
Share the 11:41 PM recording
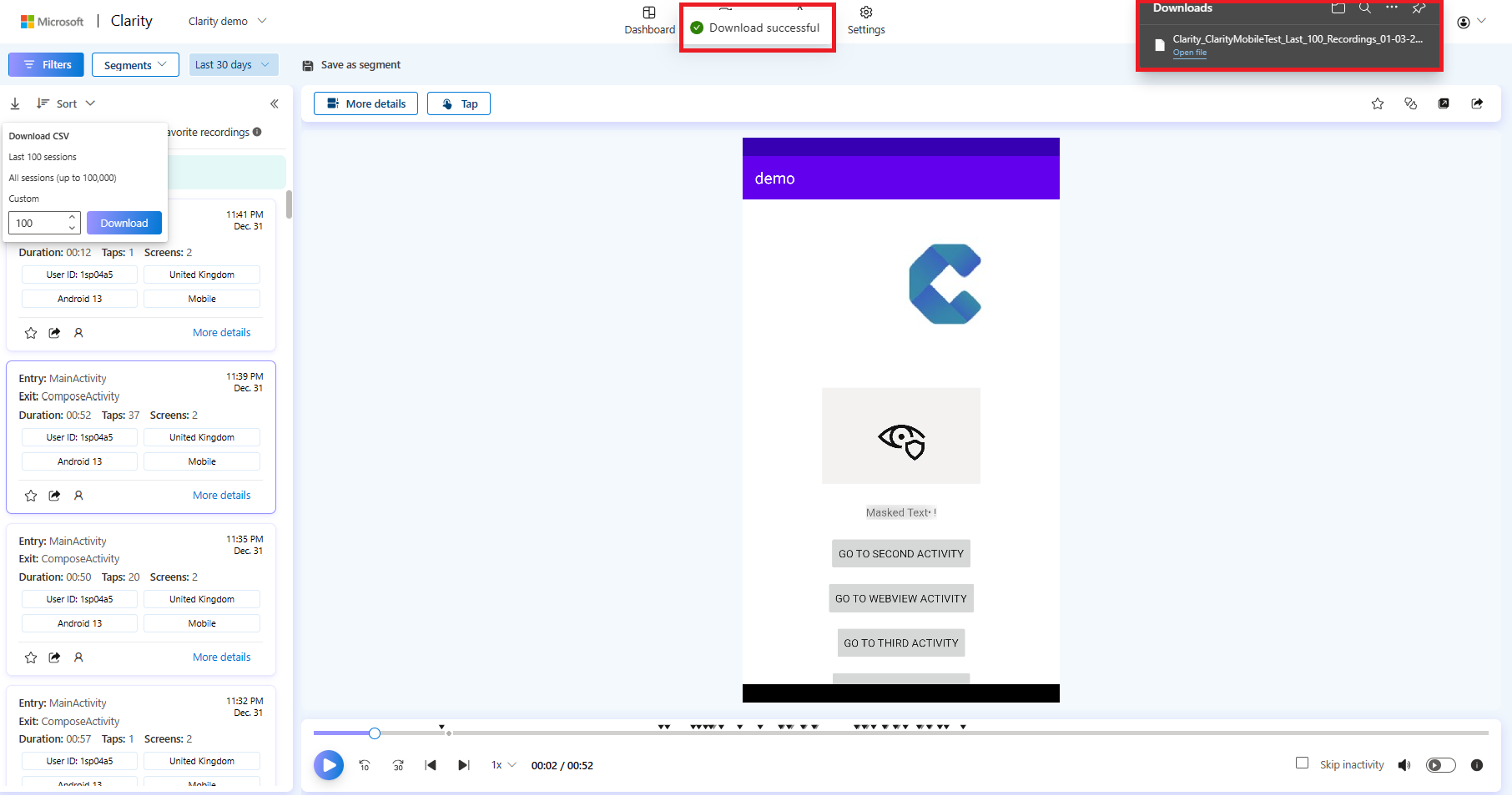click(54, 333)
